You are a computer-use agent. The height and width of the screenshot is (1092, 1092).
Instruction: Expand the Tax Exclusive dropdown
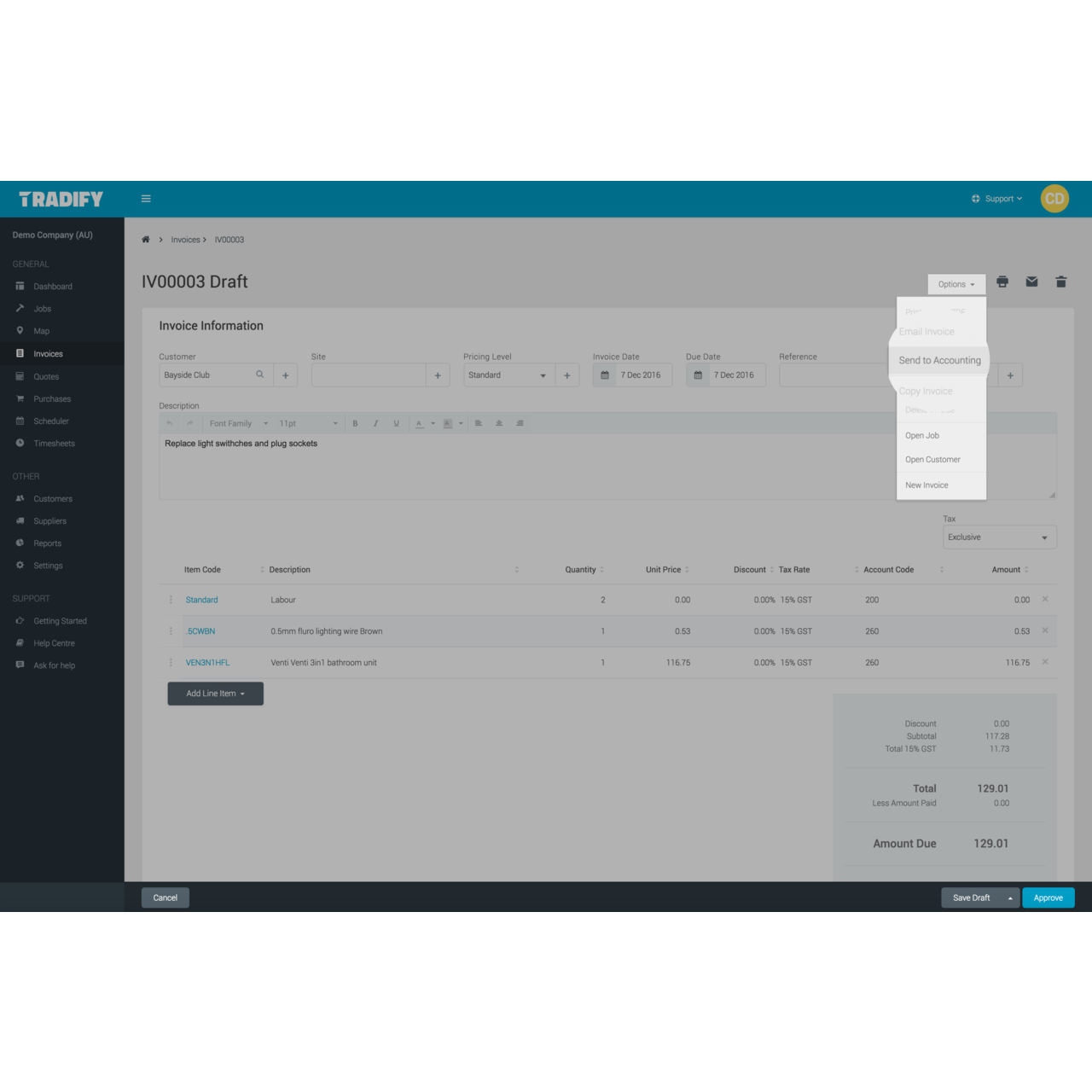tap(999, 537)
